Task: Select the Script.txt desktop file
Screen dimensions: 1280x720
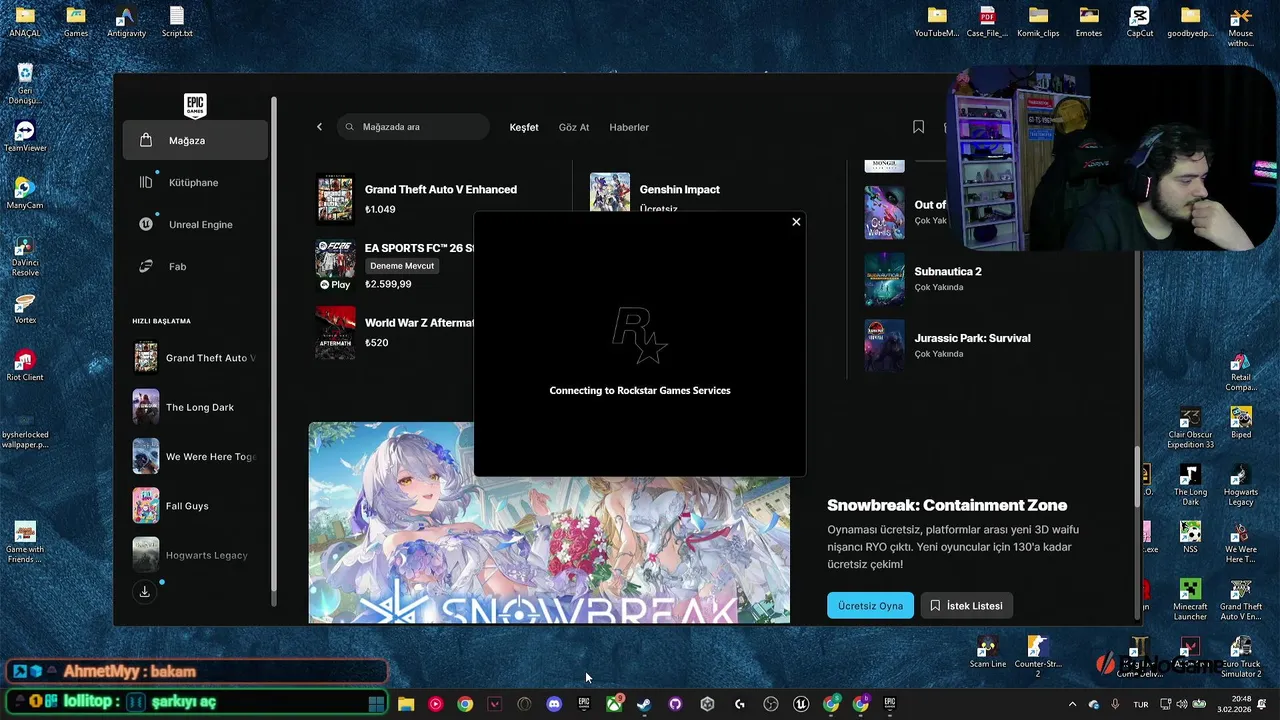Action: coord(177,22)
